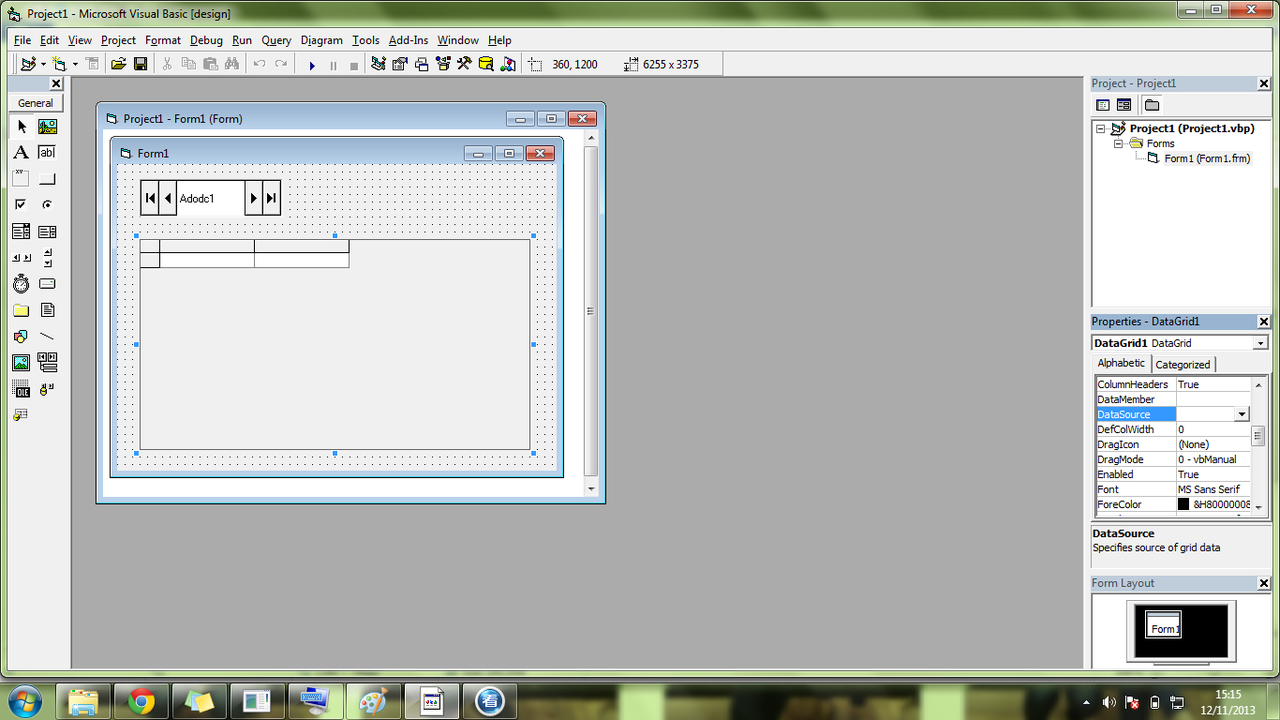
Task: Click Adodc1 move-first record button
Action: [x=150, y=198]
